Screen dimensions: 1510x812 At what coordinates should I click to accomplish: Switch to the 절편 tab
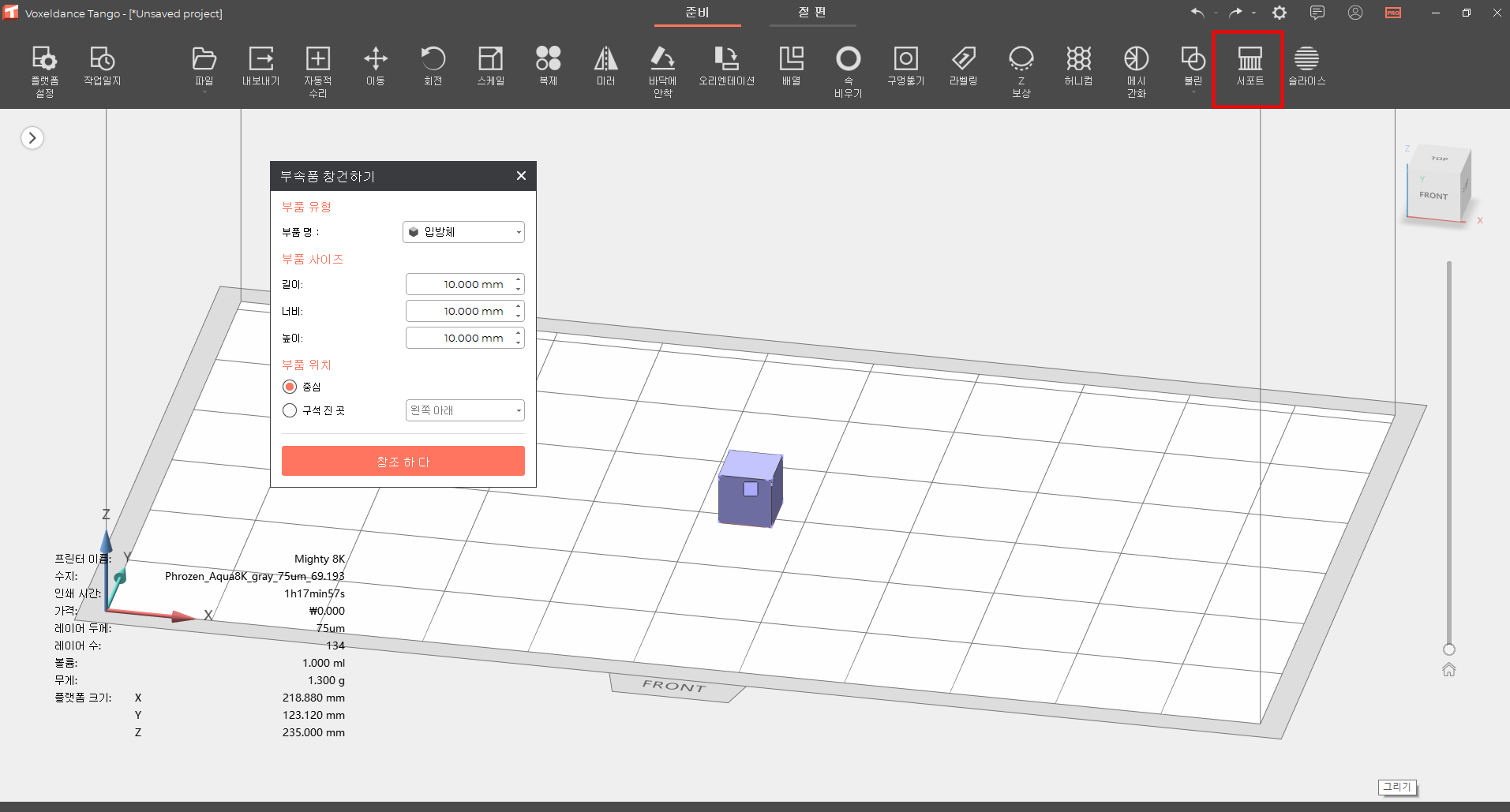coord(812,13)
